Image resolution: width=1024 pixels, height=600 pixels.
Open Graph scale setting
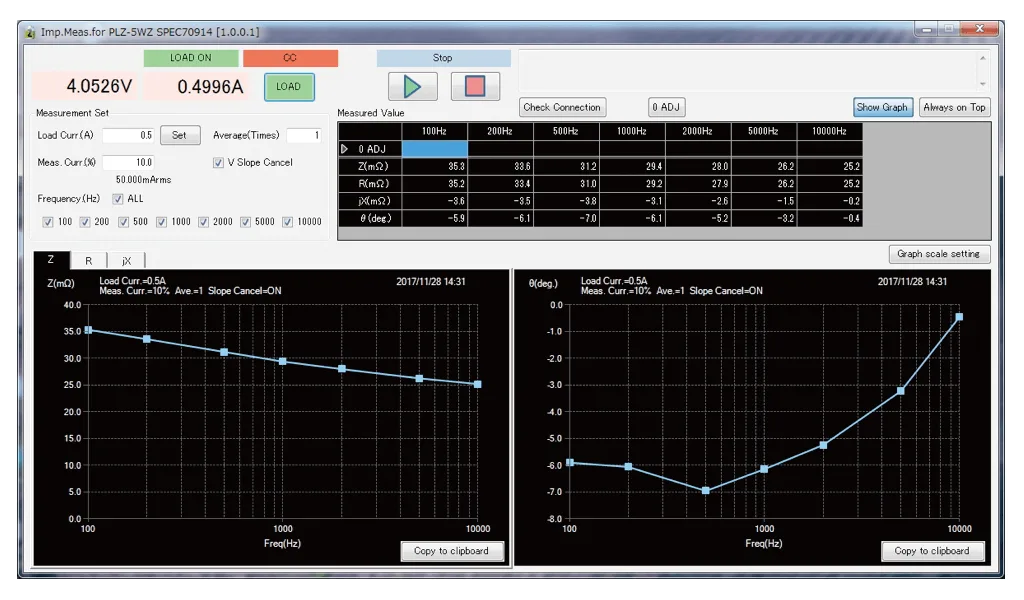(939, 254)
